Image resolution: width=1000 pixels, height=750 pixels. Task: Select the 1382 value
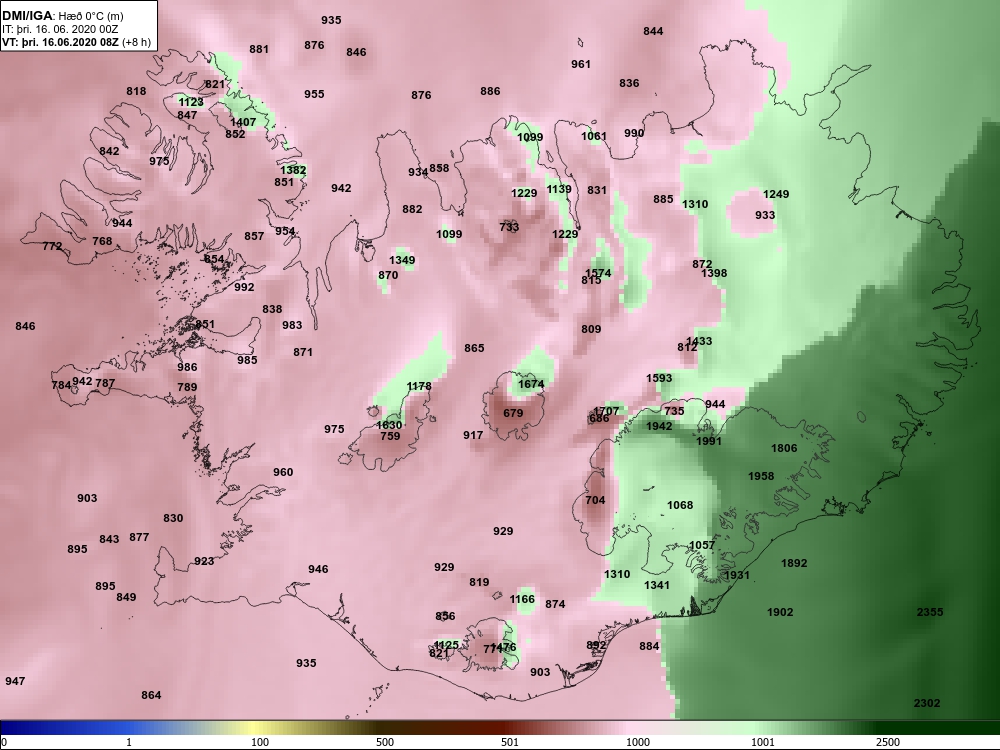(293, 170)
